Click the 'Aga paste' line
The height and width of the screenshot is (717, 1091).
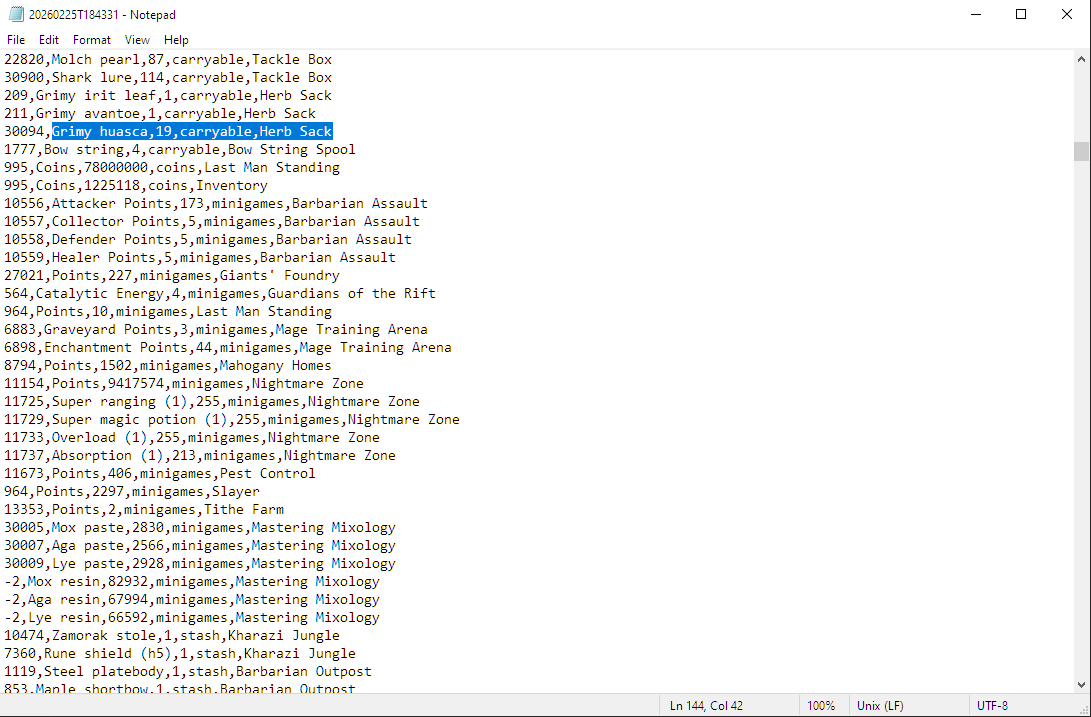[200, 546]
